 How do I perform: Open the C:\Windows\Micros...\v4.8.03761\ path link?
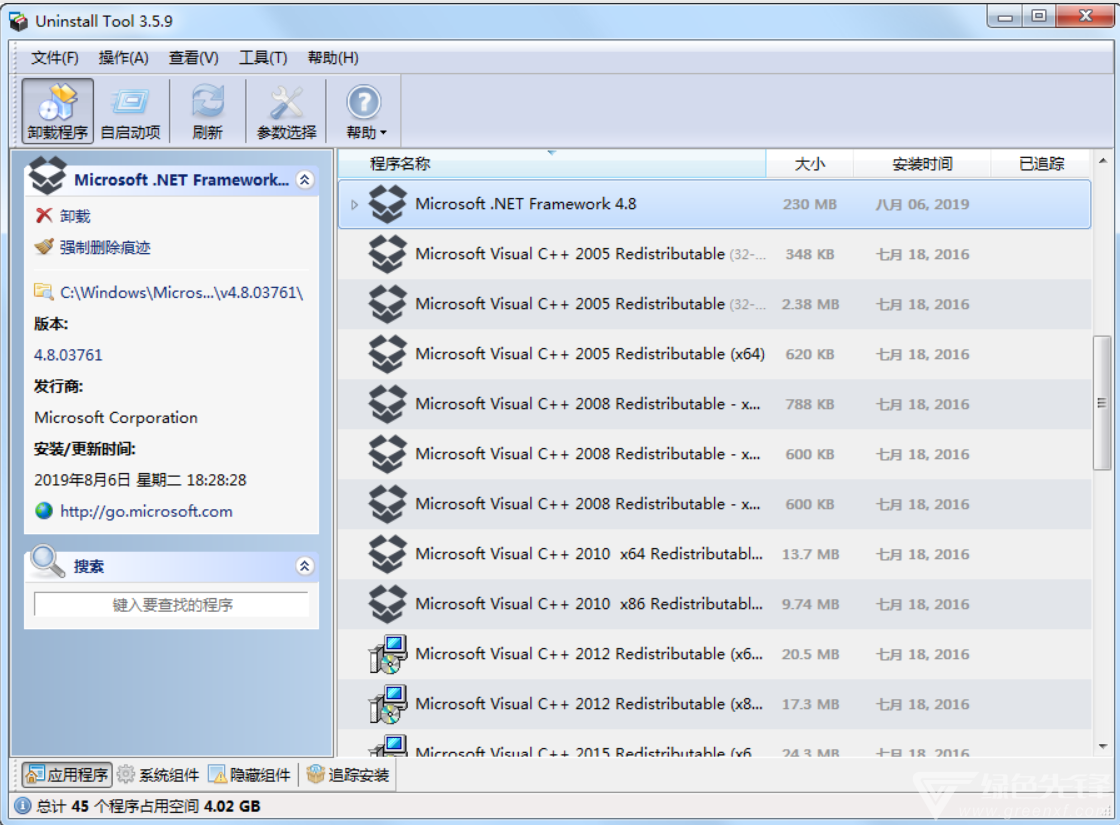tap(181, 292)
